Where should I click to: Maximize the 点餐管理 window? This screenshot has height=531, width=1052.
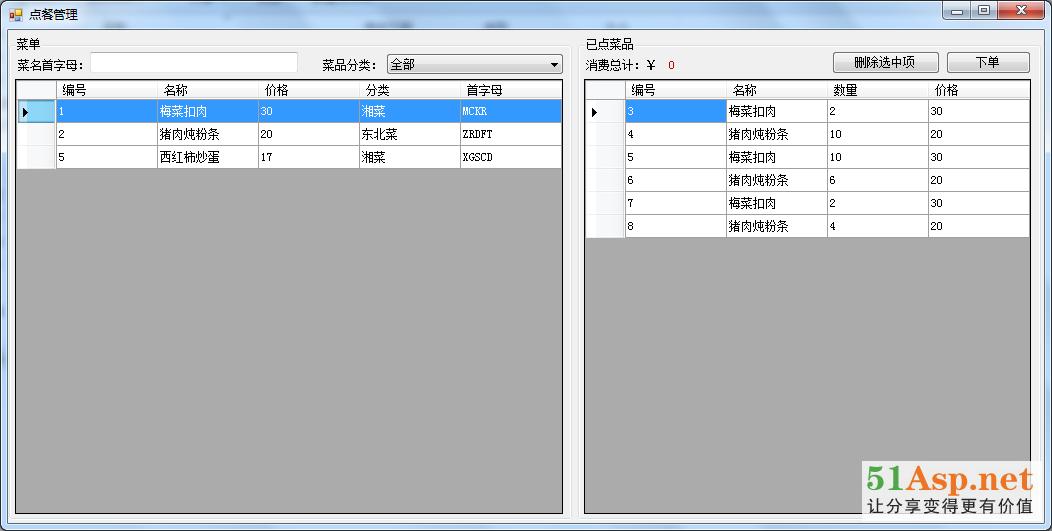[984, 11]
